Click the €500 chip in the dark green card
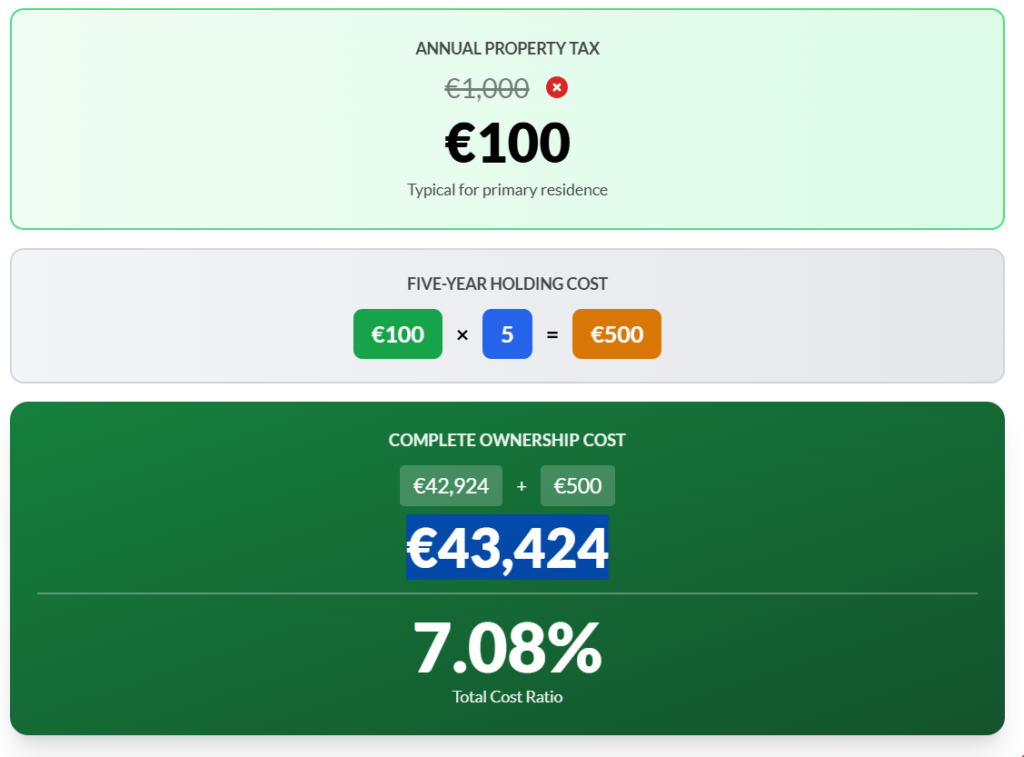Viewport: 1024px width, 757px height. pyautogui.click(x=578, y=486)
